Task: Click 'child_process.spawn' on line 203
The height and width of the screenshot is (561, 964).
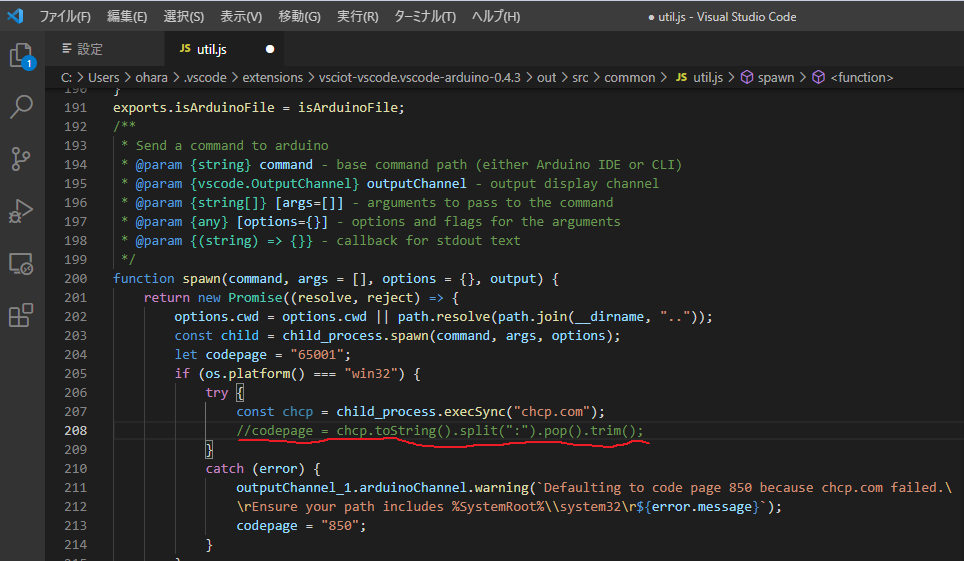Action: pyautogui.click(x=355, y=336)
